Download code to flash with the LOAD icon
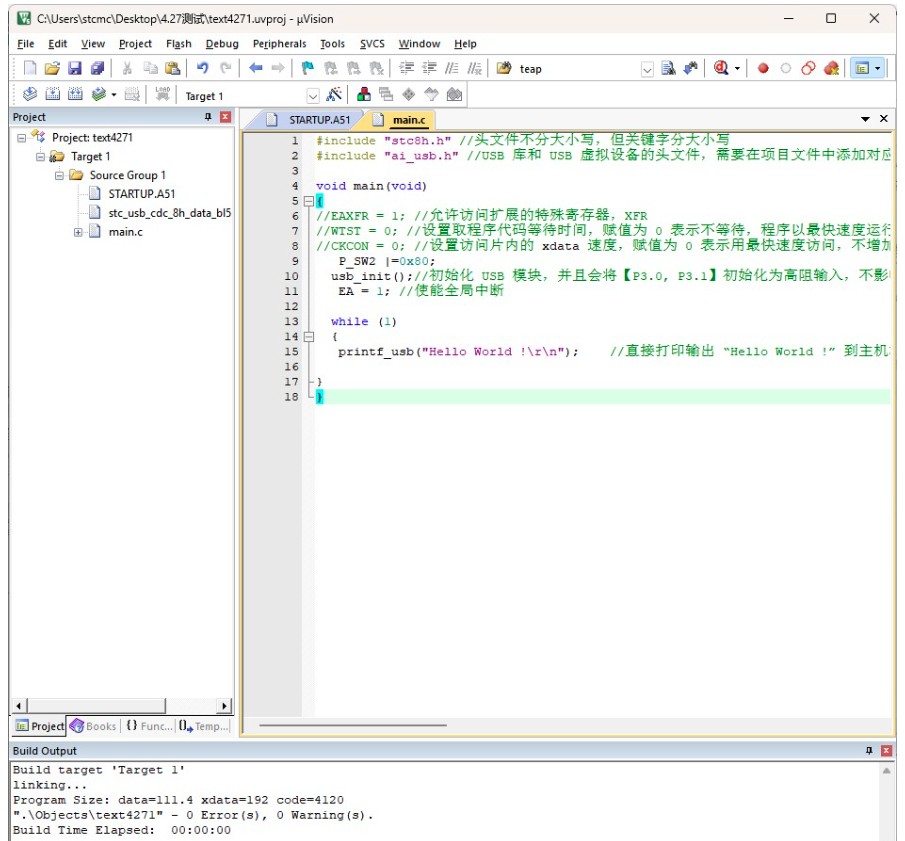The width and height of the screenshot is (905, 841). click(163, 94)
